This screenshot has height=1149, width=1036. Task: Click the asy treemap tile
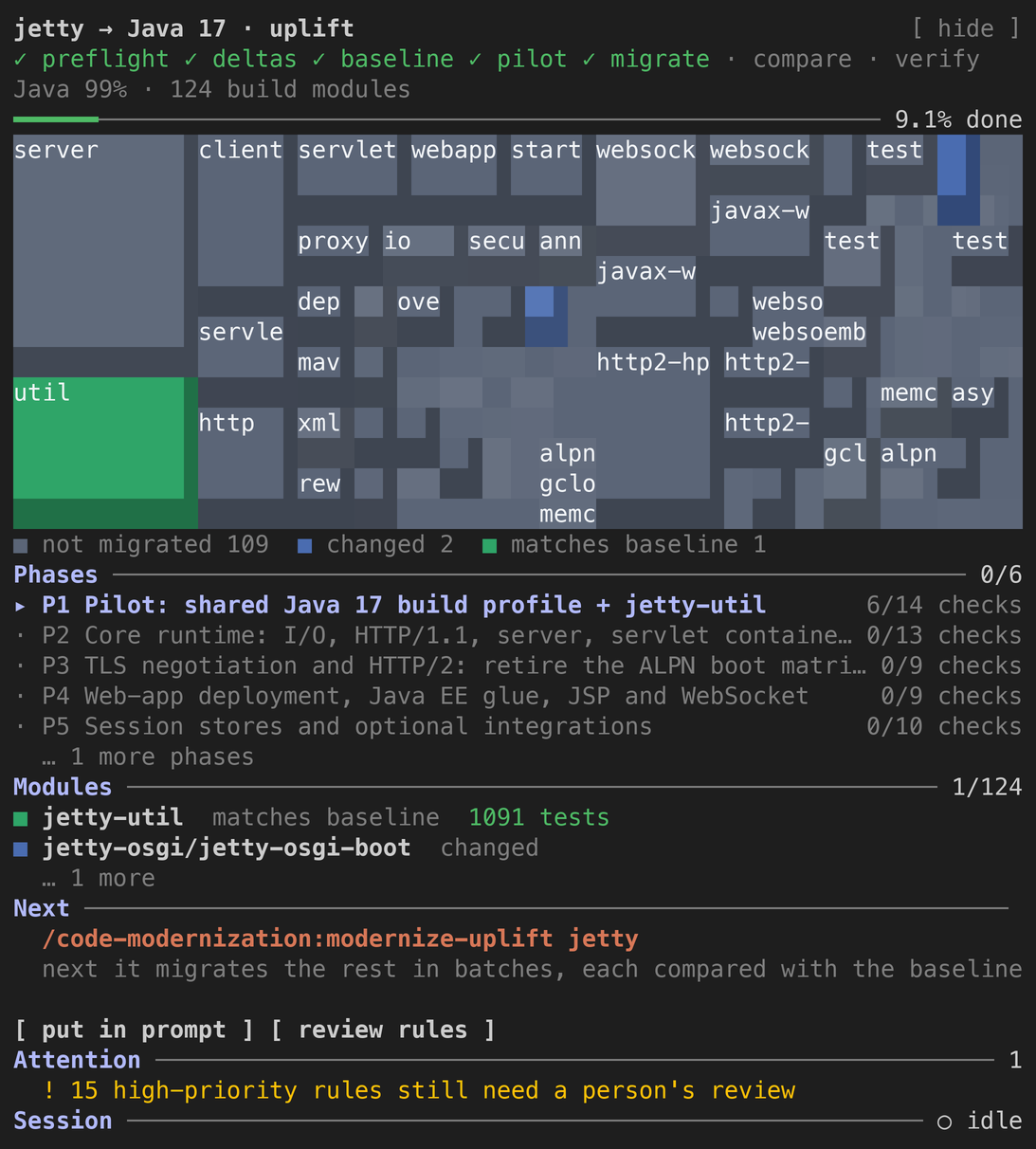972,392
